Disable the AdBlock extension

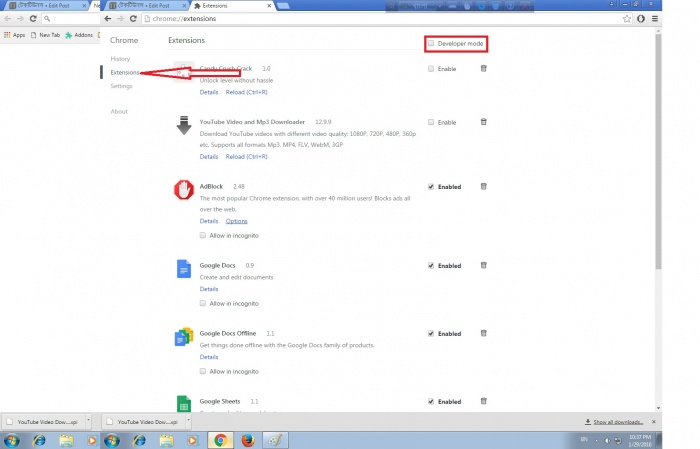431,187
